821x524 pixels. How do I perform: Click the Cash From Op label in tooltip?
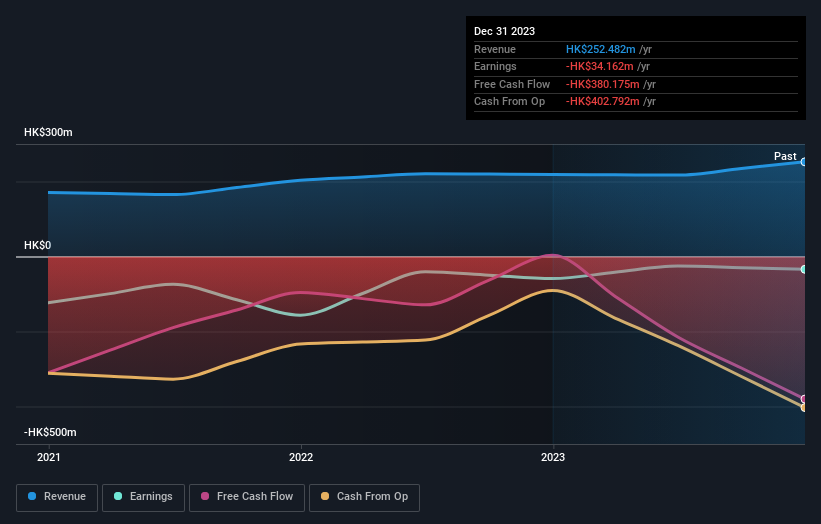coord(509,102)
